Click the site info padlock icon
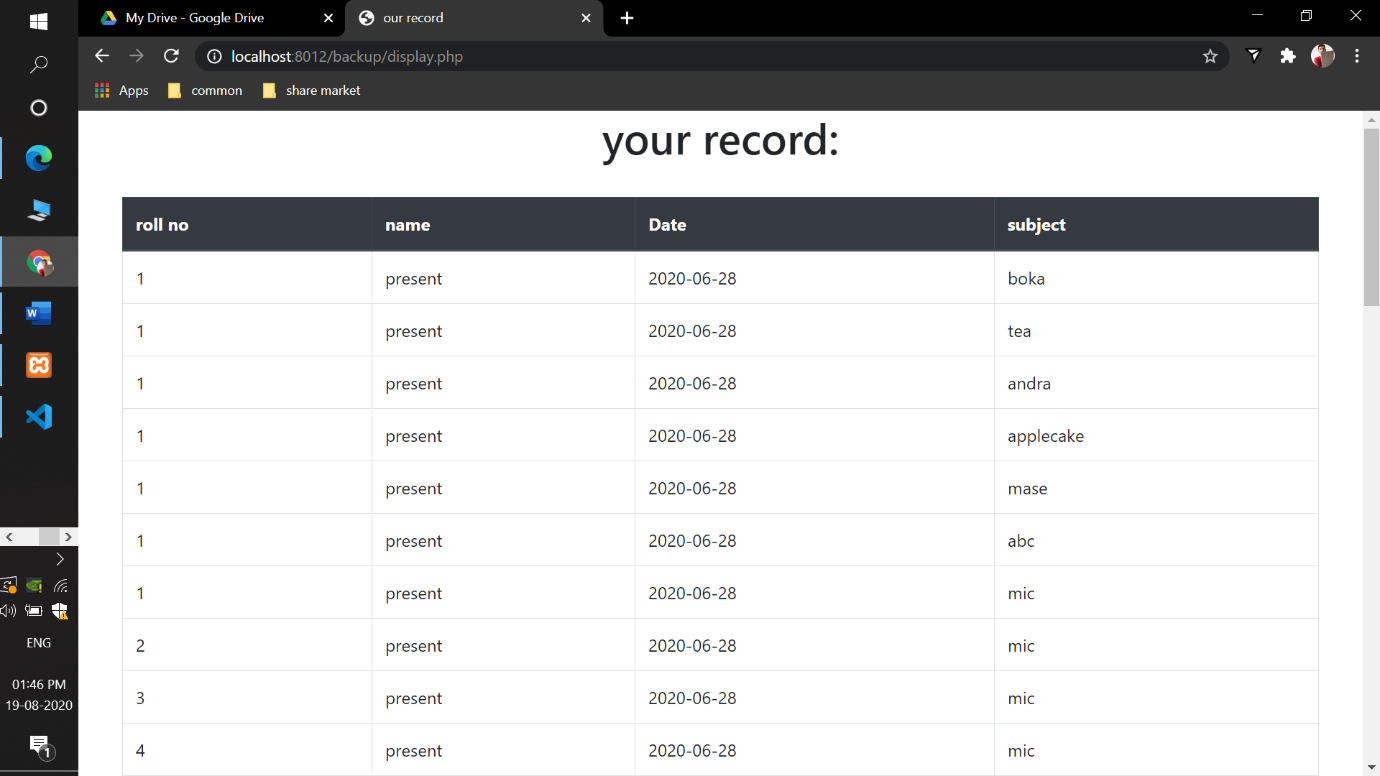This screenshot has height=776, width=1380. (214, 57)
